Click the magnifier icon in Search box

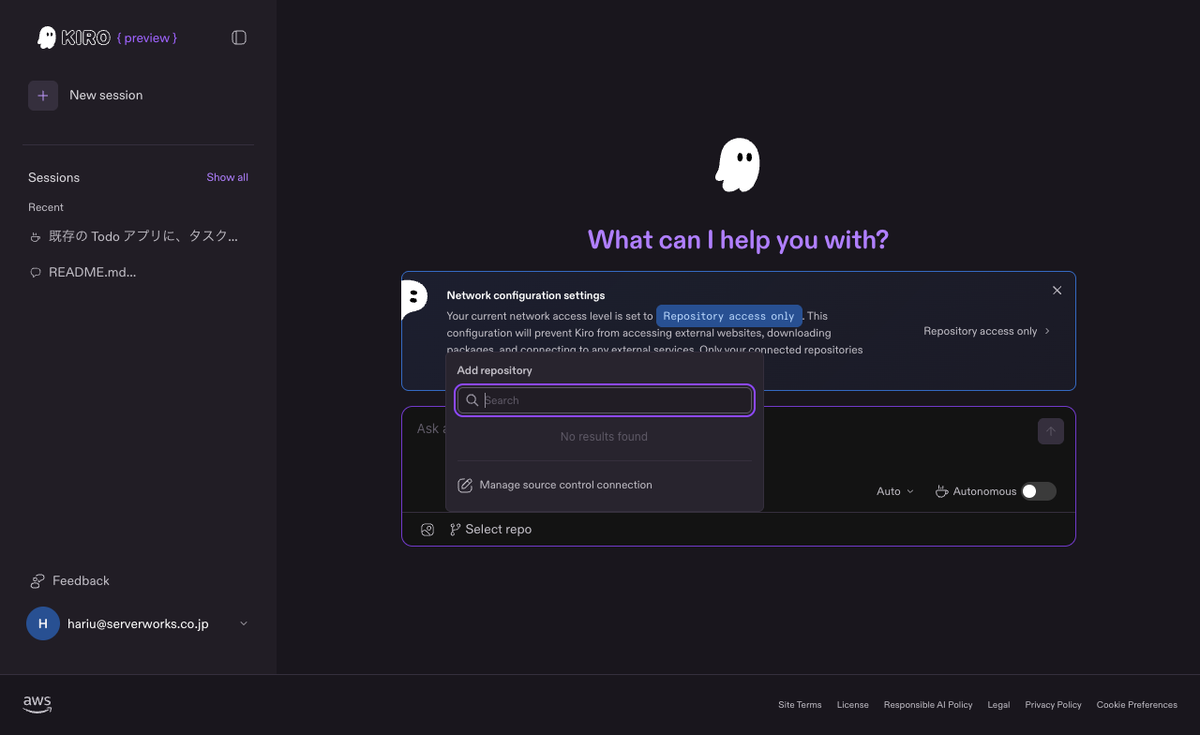click(472, 400)
